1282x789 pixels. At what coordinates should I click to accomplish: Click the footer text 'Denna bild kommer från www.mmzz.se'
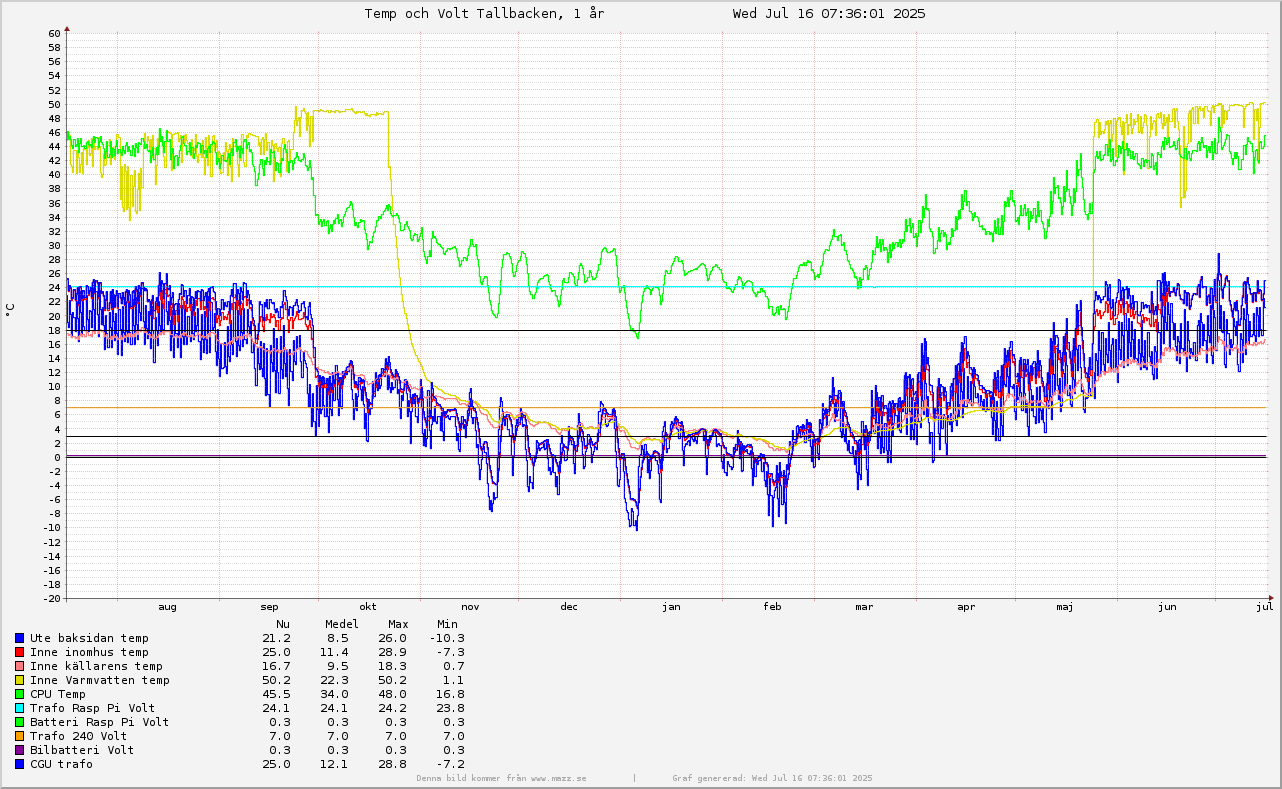click(502, 778)
